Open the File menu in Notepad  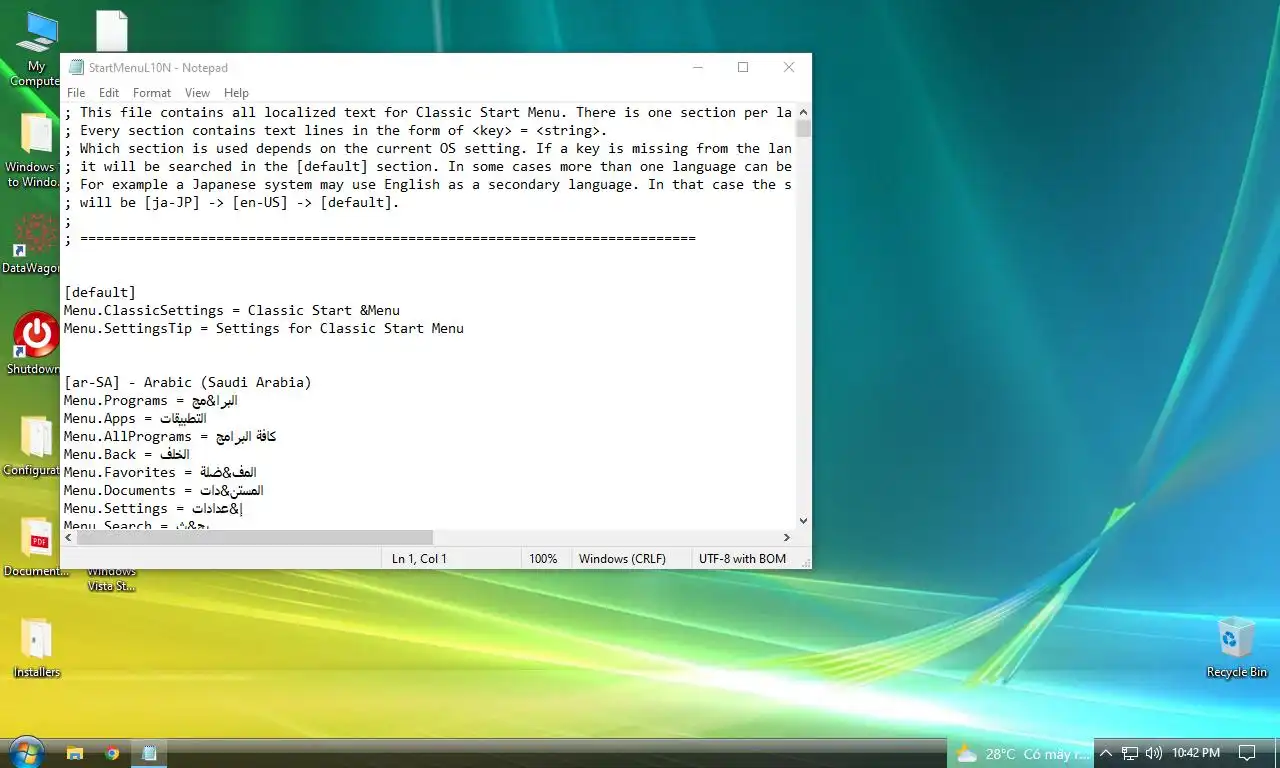coord(76,93)
